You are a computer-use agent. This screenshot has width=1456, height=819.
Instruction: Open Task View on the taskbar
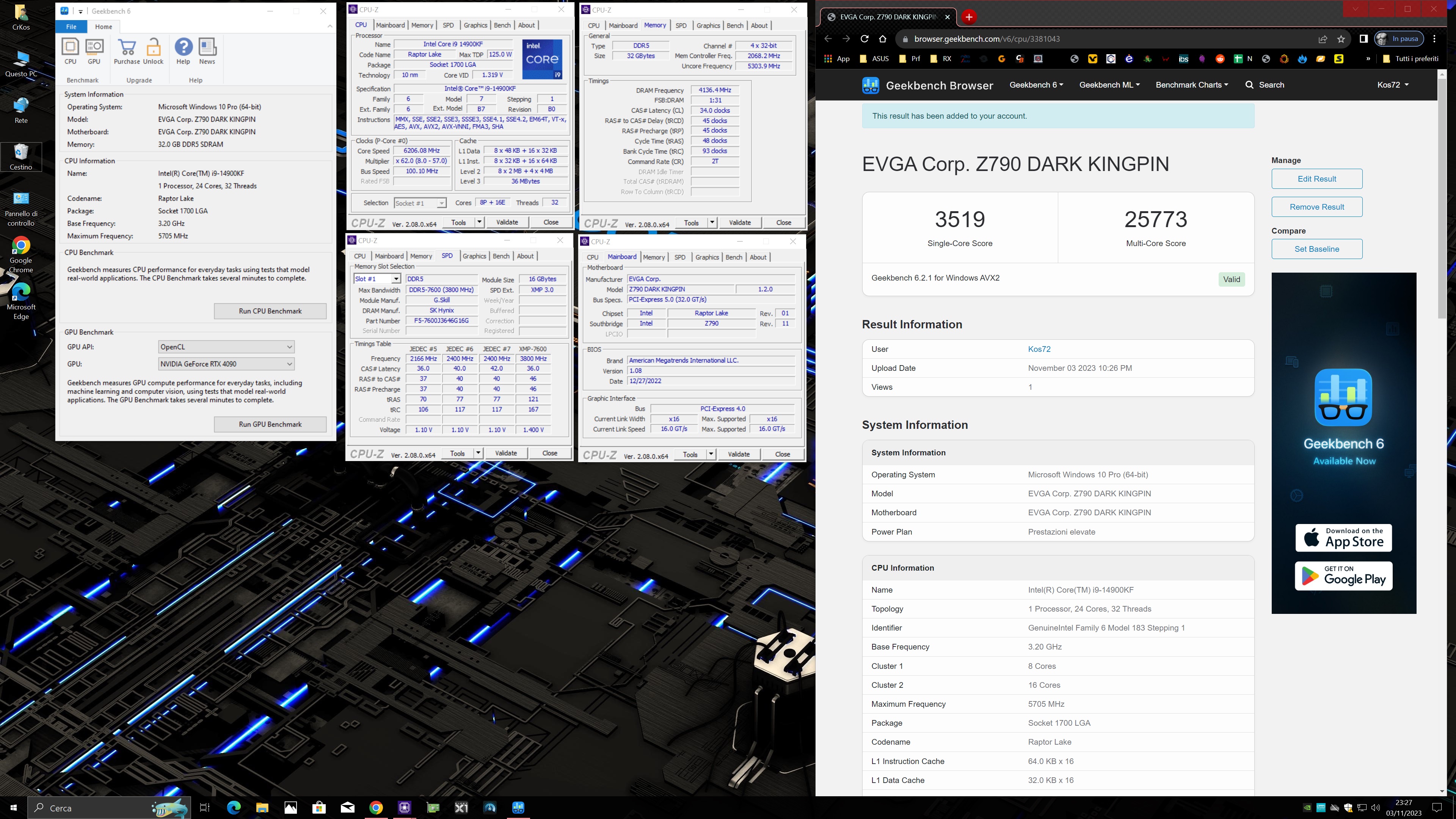[205, 808]
